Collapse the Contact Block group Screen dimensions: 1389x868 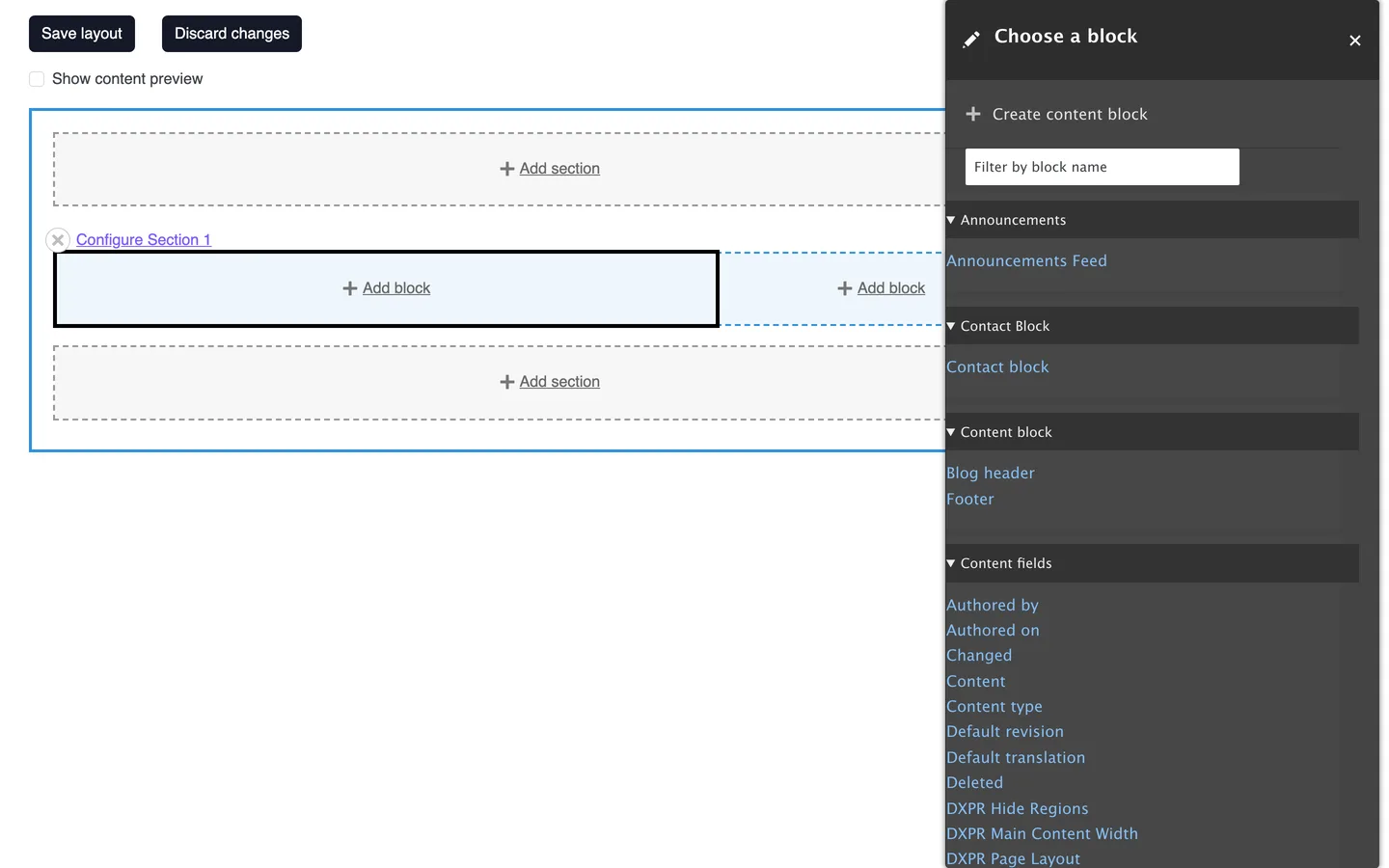coord(1152,326)
